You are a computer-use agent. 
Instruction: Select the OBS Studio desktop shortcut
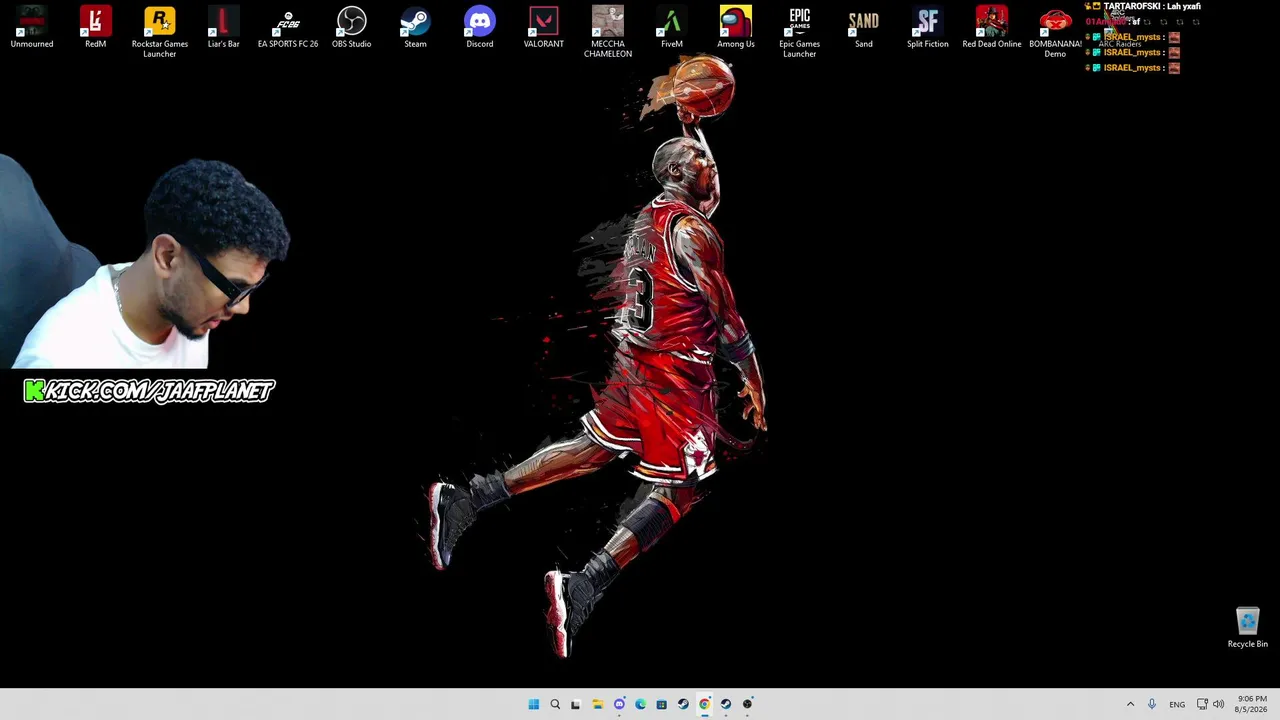pos(352,28)
